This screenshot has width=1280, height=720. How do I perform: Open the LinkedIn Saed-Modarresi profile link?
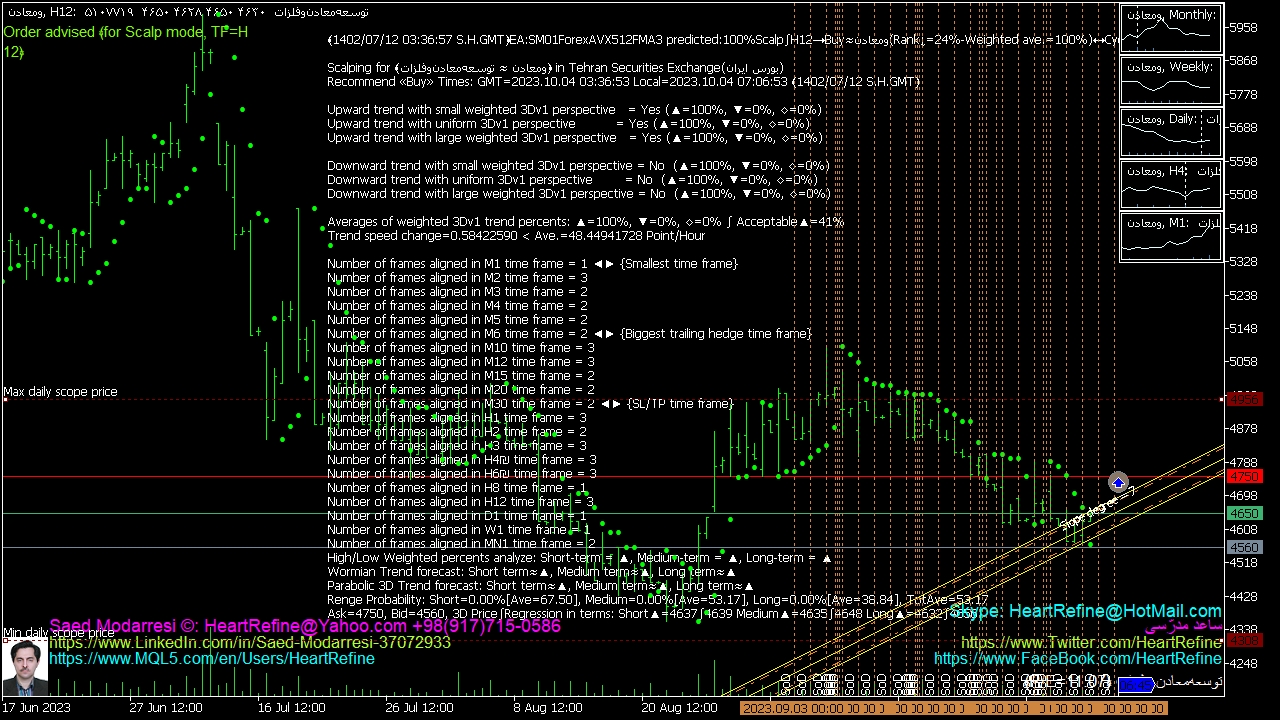click(x=250, y=642)
